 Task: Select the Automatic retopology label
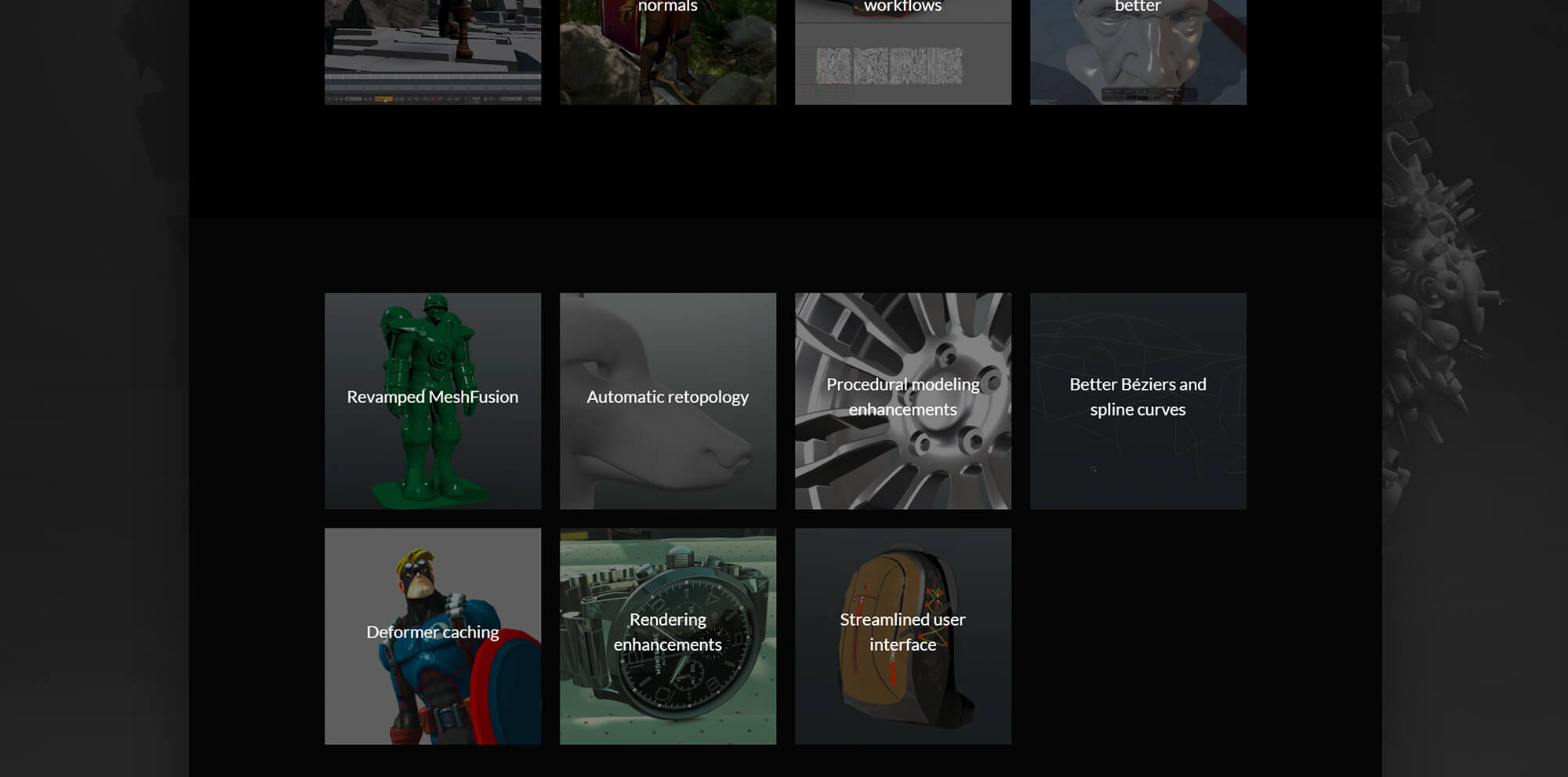coord(667,397)
